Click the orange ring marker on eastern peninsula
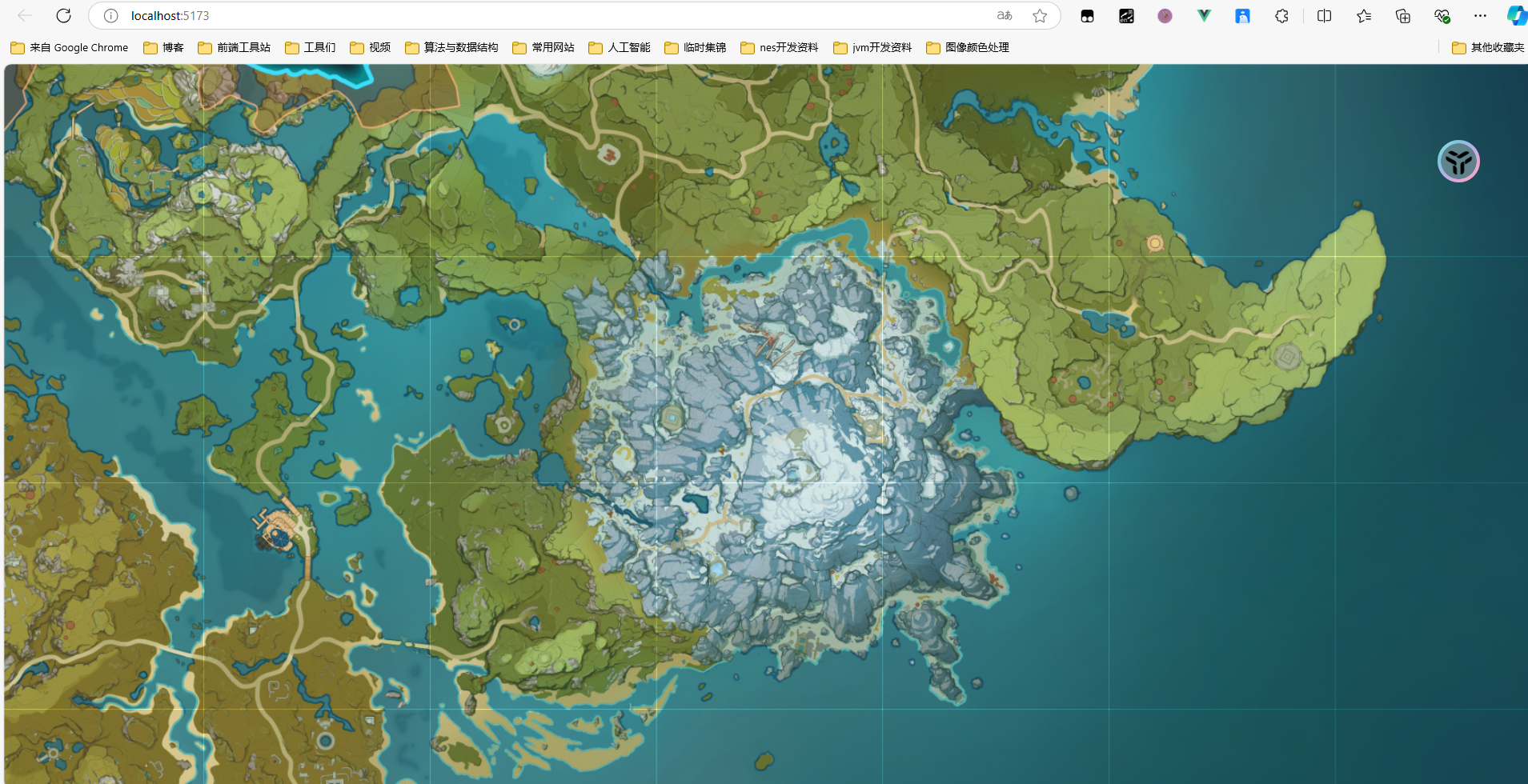The width and height of the screenshot is (1528, 784). [x=1155, y=243]
